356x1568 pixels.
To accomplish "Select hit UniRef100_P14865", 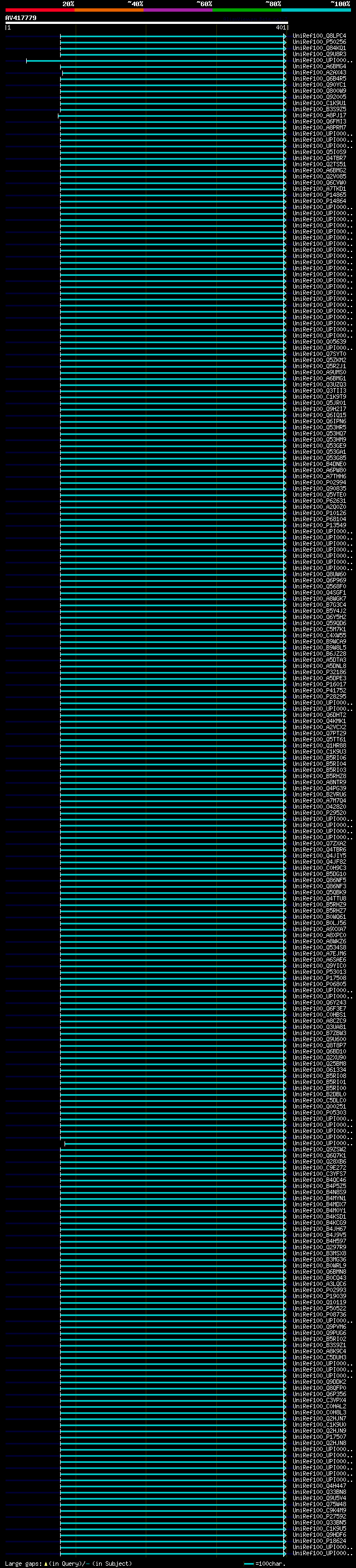I will pyautogui.click(x=319, y=195).
